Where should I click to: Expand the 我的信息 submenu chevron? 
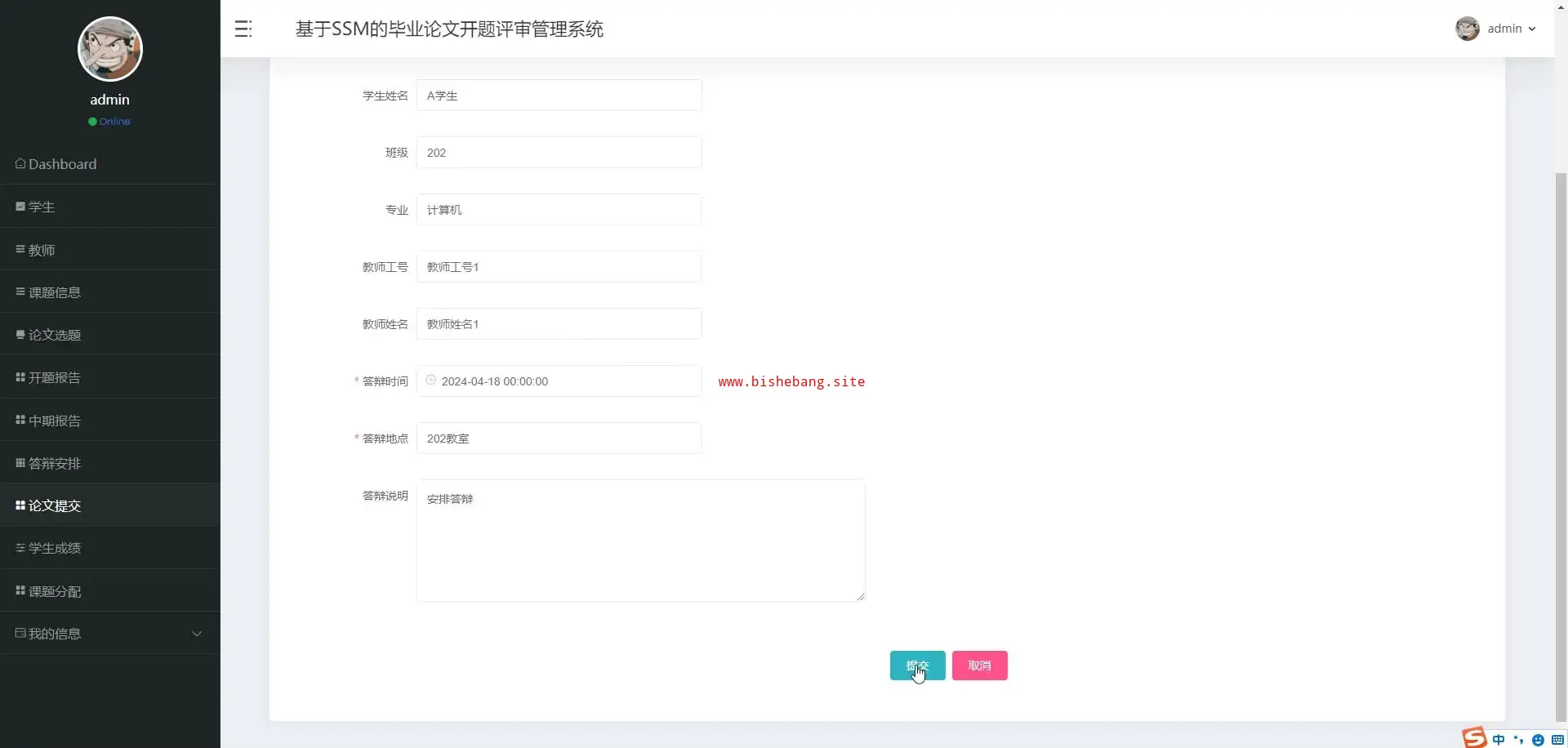(196, 634)
